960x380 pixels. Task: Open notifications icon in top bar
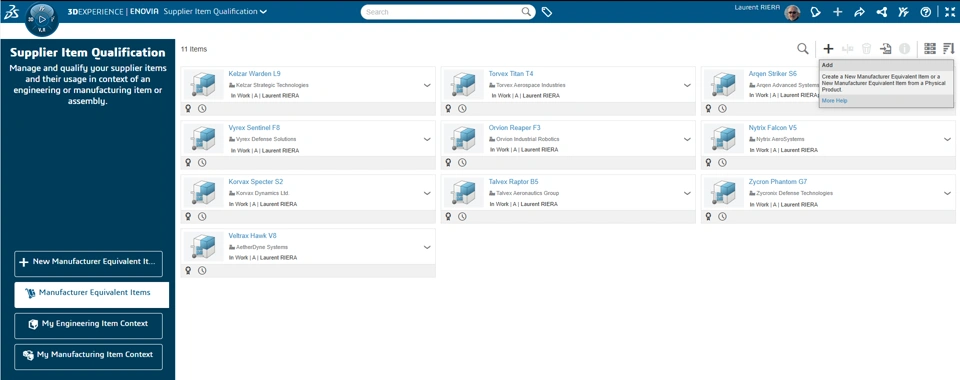pyautogui.click(x=815, y=12)
